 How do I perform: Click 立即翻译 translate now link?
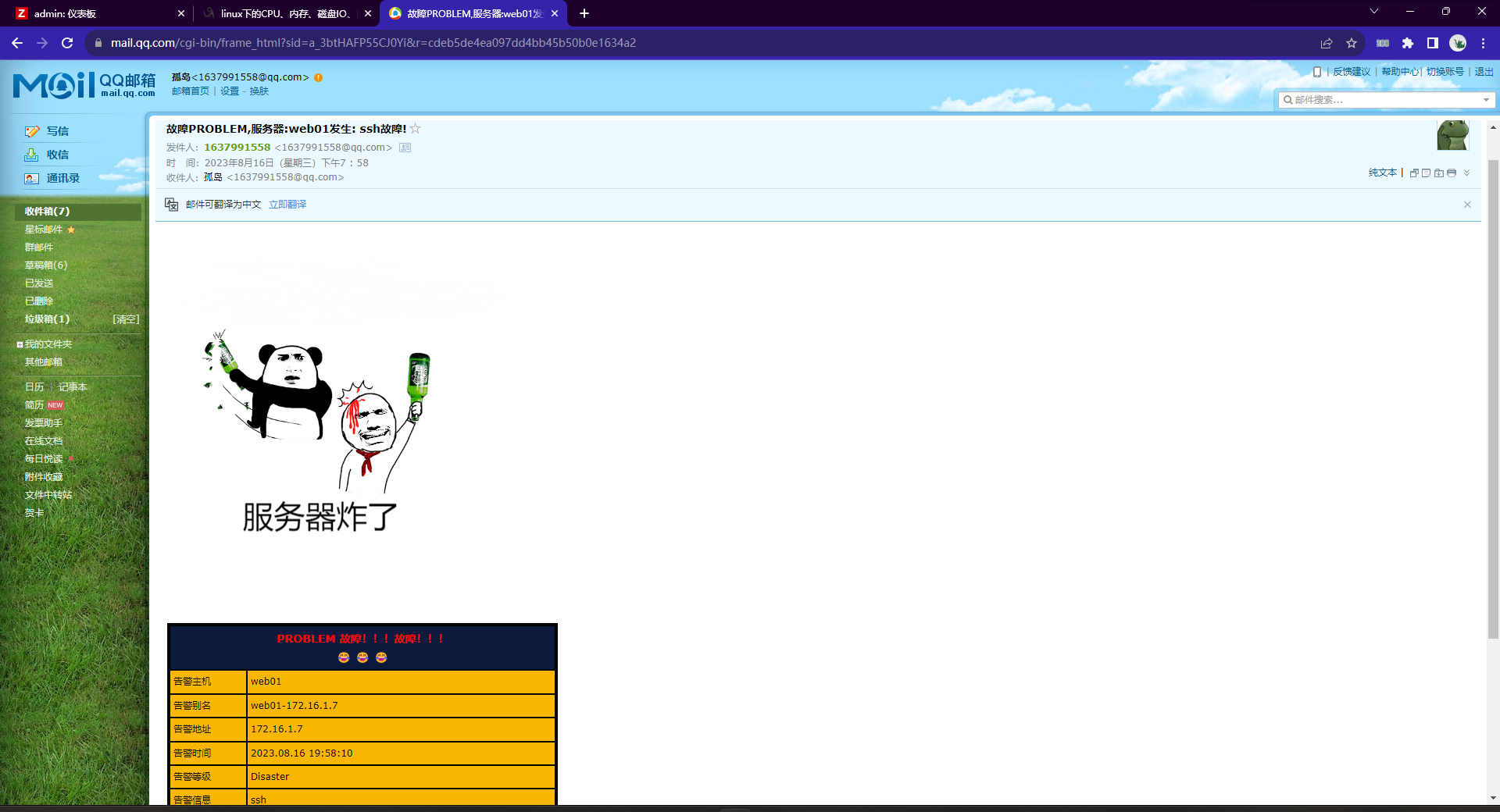click(287, 205)
